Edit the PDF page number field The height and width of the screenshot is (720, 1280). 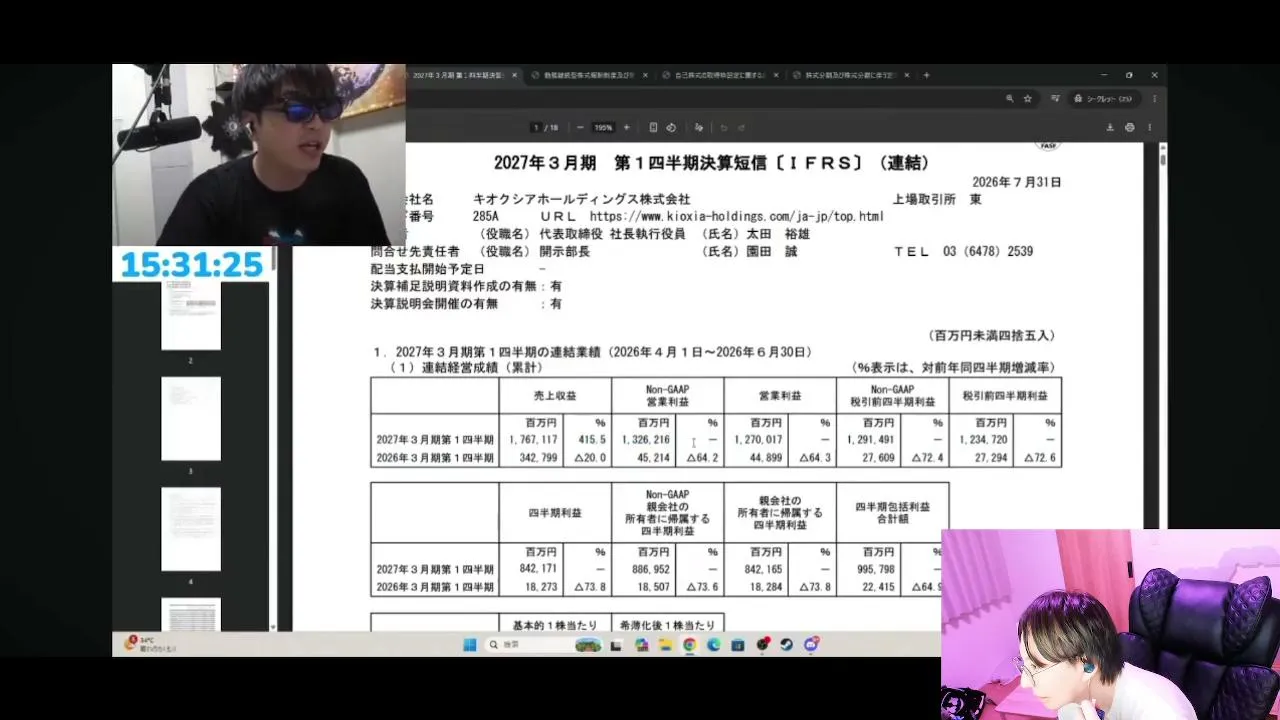click(x=537, y=128)
